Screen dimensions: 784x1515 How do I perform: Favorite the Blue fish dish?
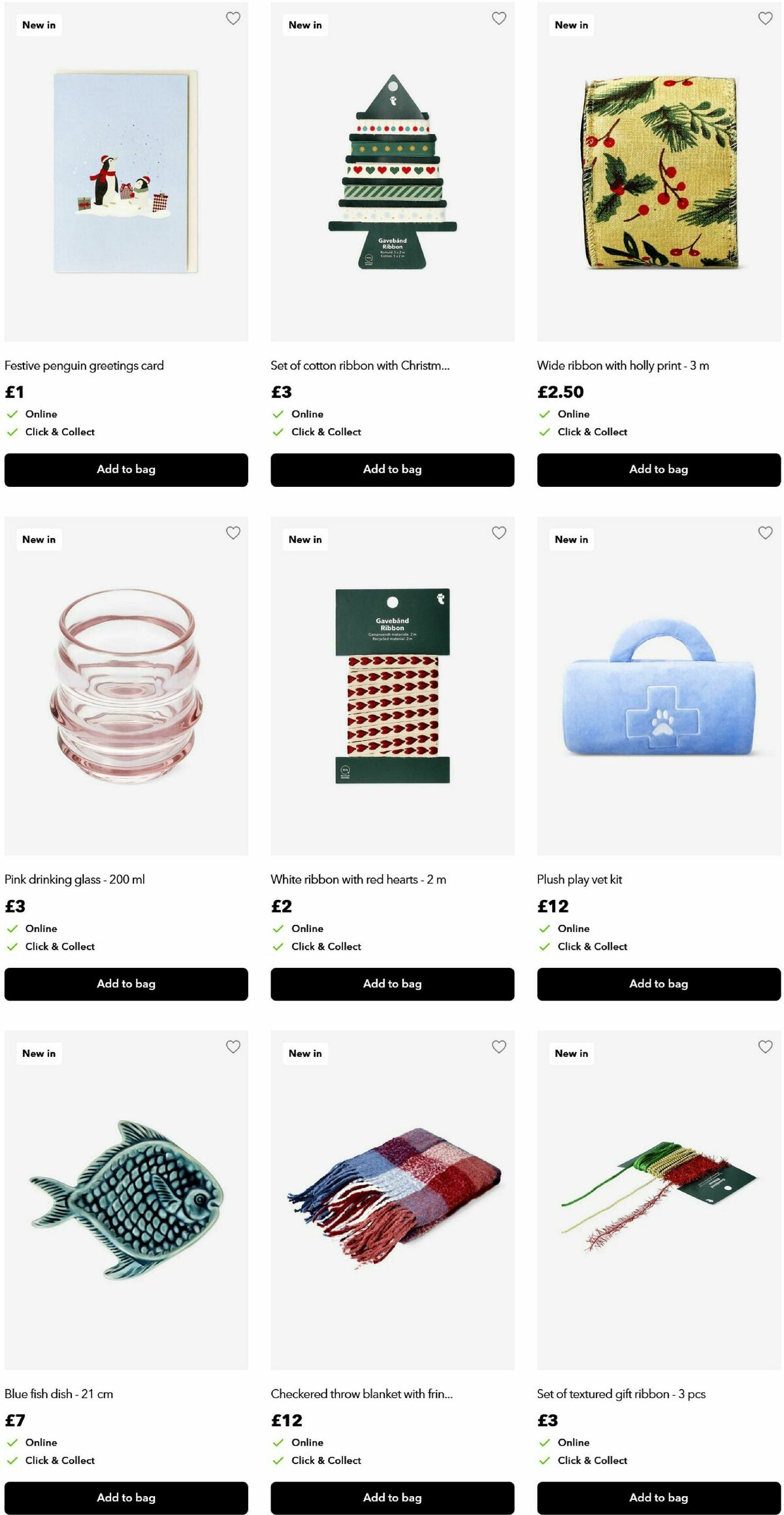[x=233, y=1046]
